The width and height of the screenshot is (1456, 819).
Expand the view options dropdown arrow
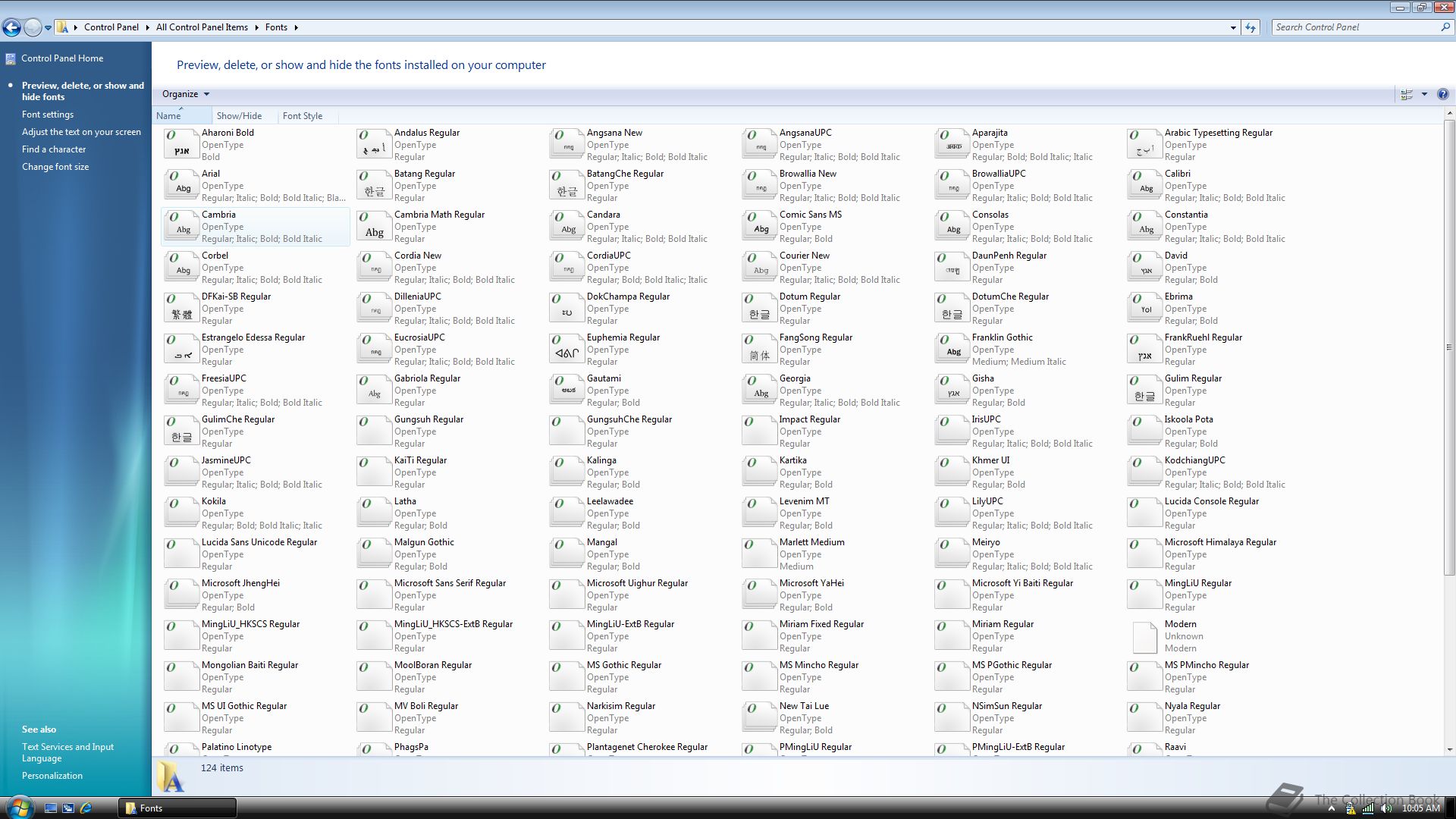pos(1424,94)
